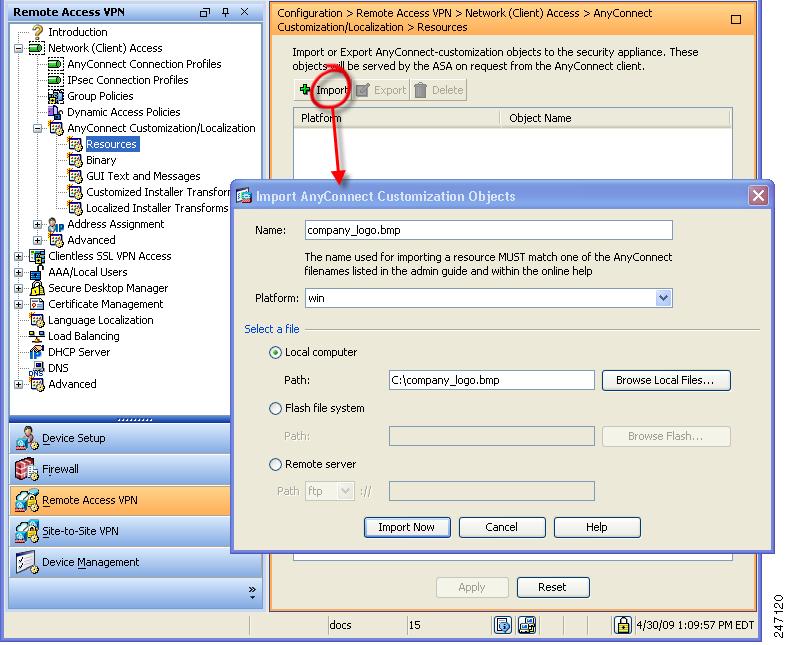Viewport: 793px width, 645px height.
Task: Click the first status bar icon after 15
Action: coord(503,625)
